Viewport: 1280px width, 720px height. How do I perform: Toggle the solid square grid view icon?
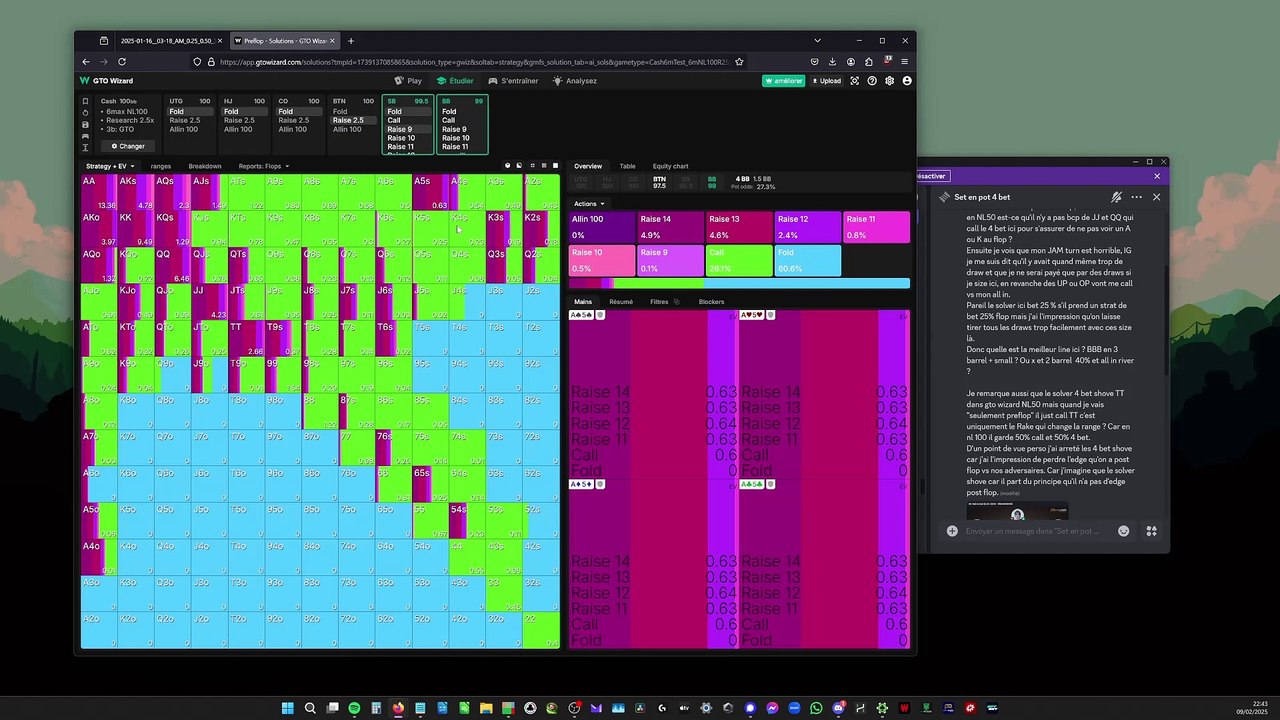point(555,166)
